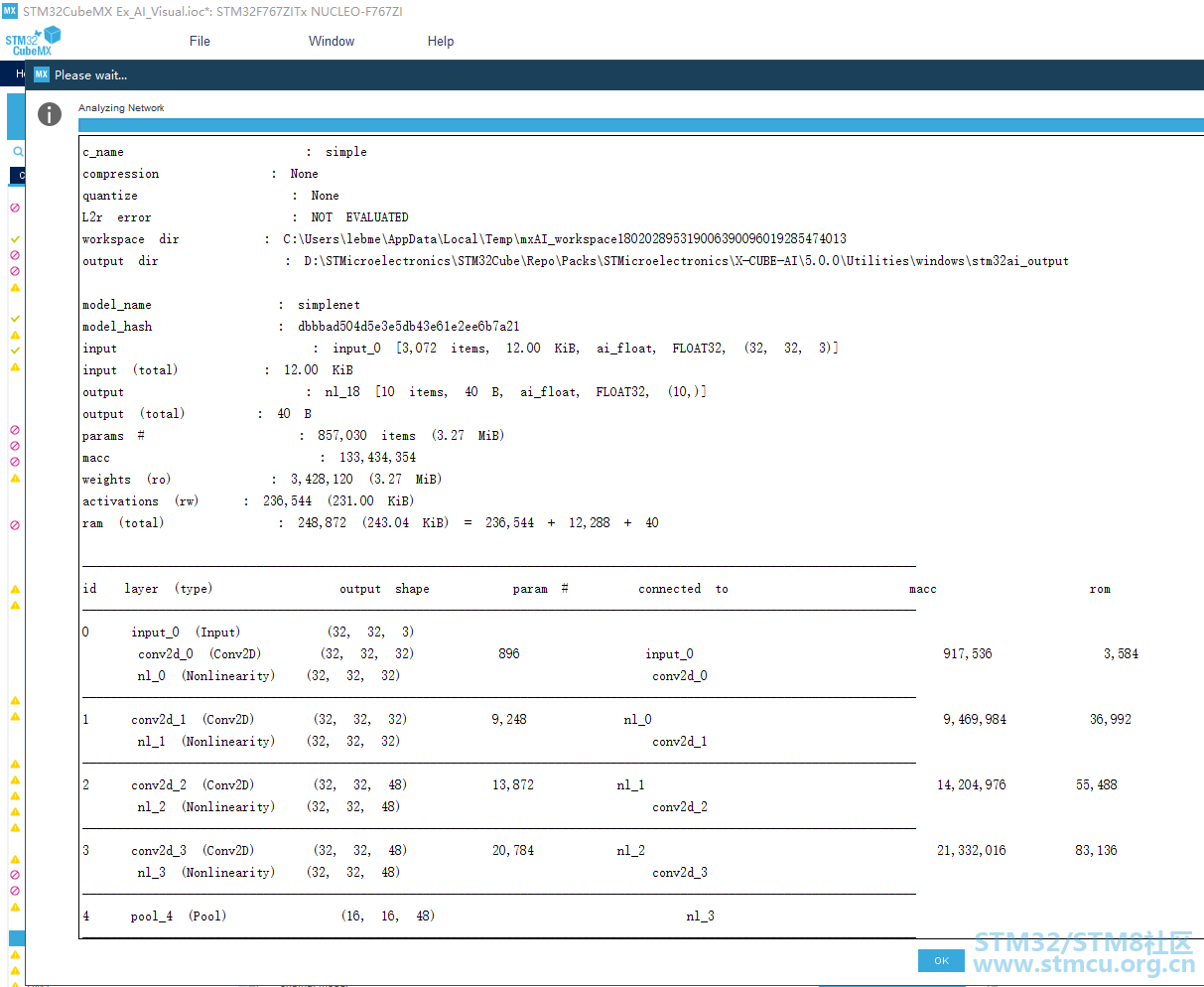This screenshot has height=987, width=1204.
Task: Click the conv2d_3 (Conv2D) layer name
Action: coord(193,851)
